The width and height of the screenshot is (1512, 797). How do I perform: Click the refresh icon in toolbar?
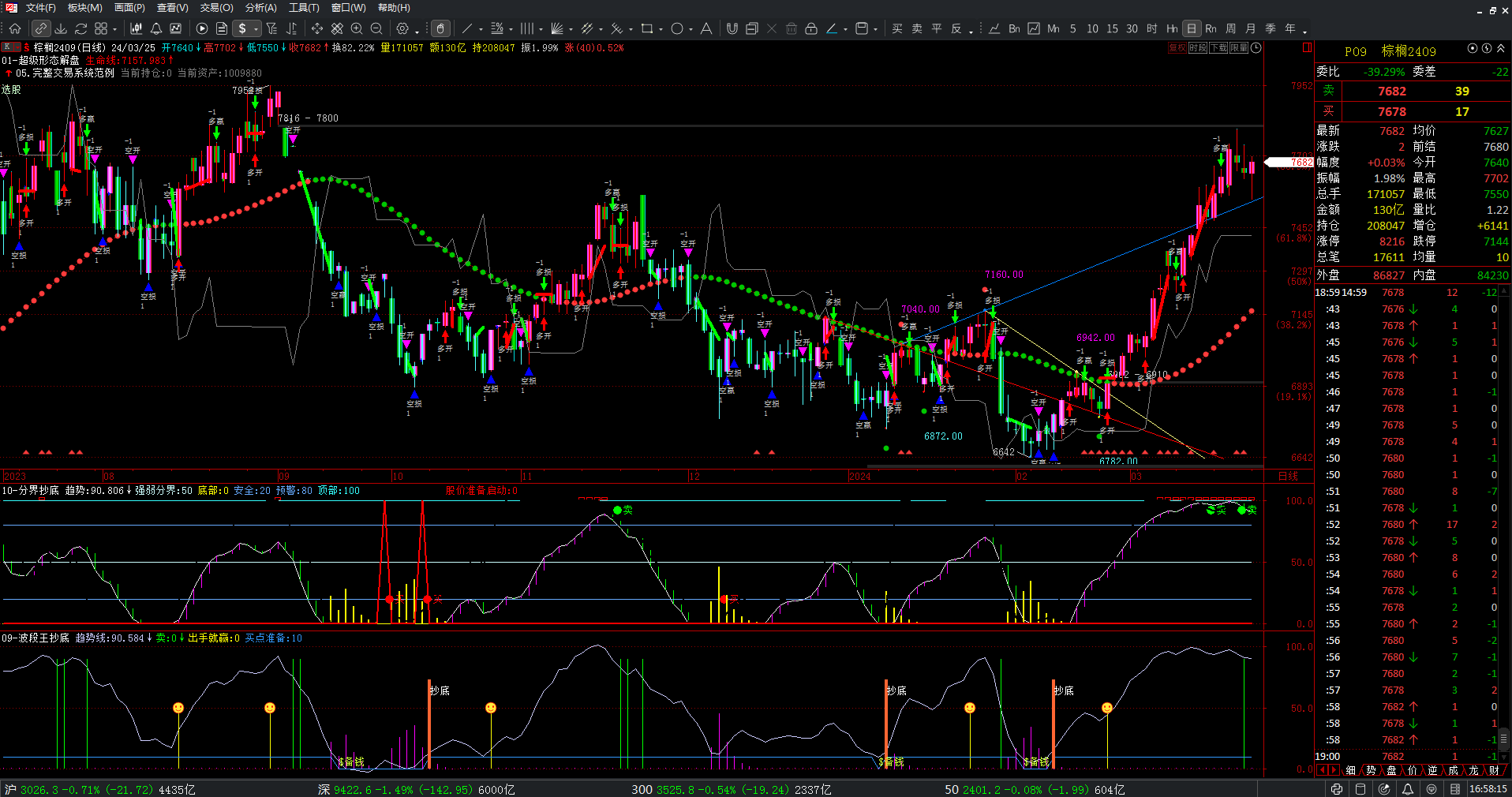80,28
